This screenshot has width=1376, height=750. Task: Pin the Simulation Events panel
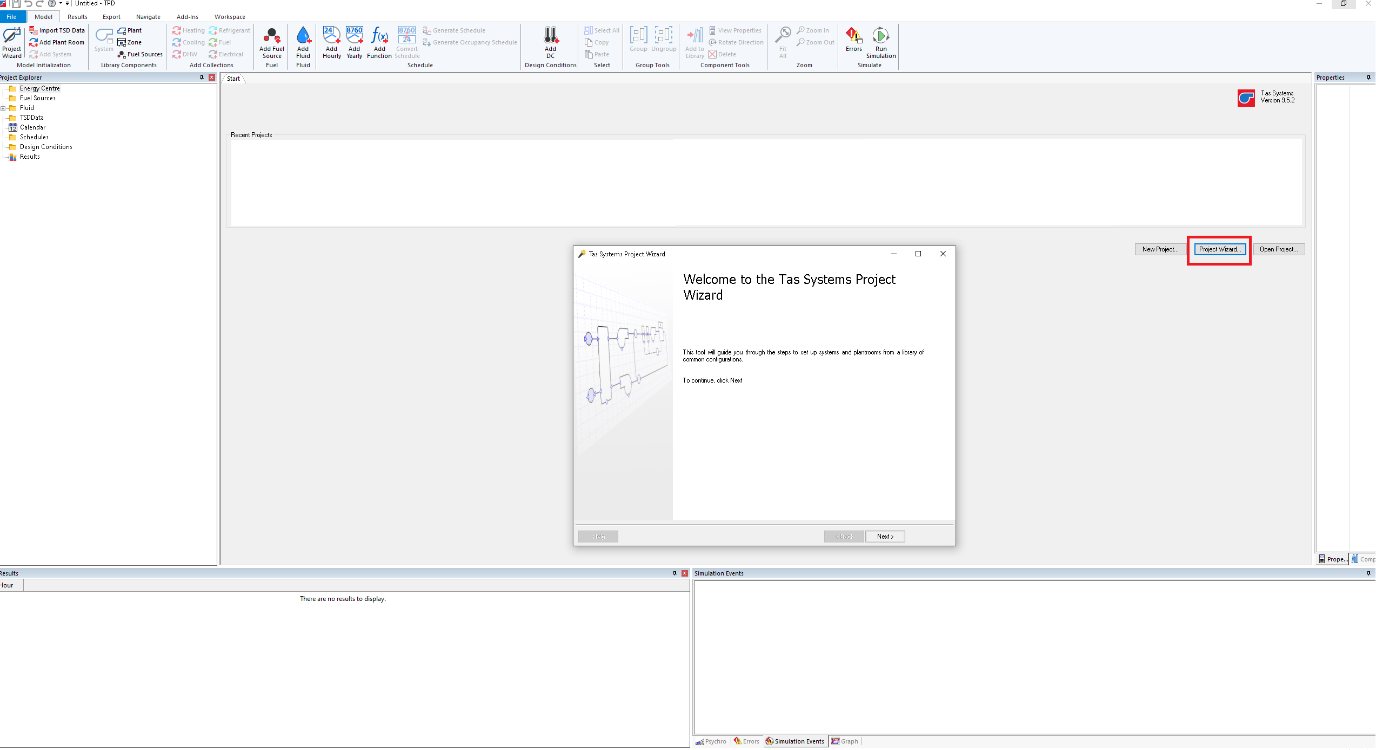pos(1369,573)
